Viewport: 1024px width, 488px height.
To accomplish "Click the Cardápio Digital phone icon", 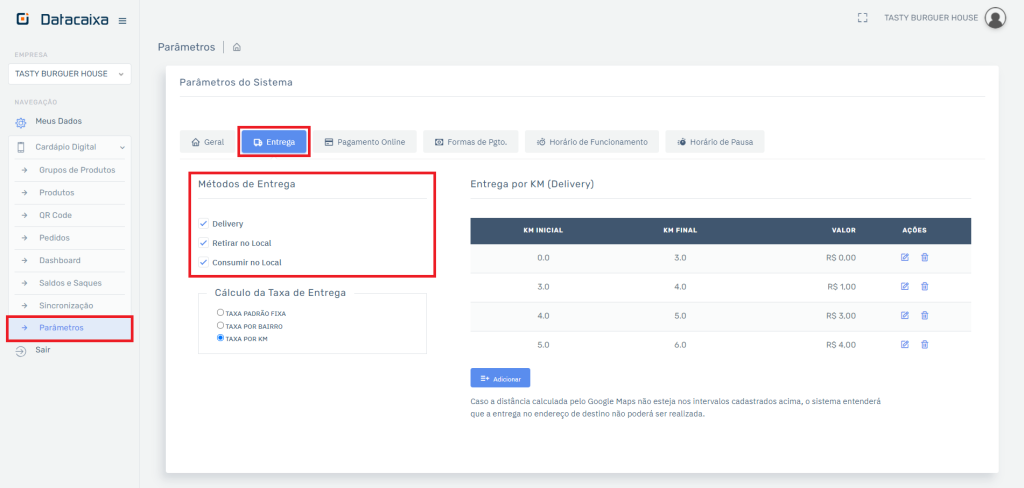I will tap(21, 147).
